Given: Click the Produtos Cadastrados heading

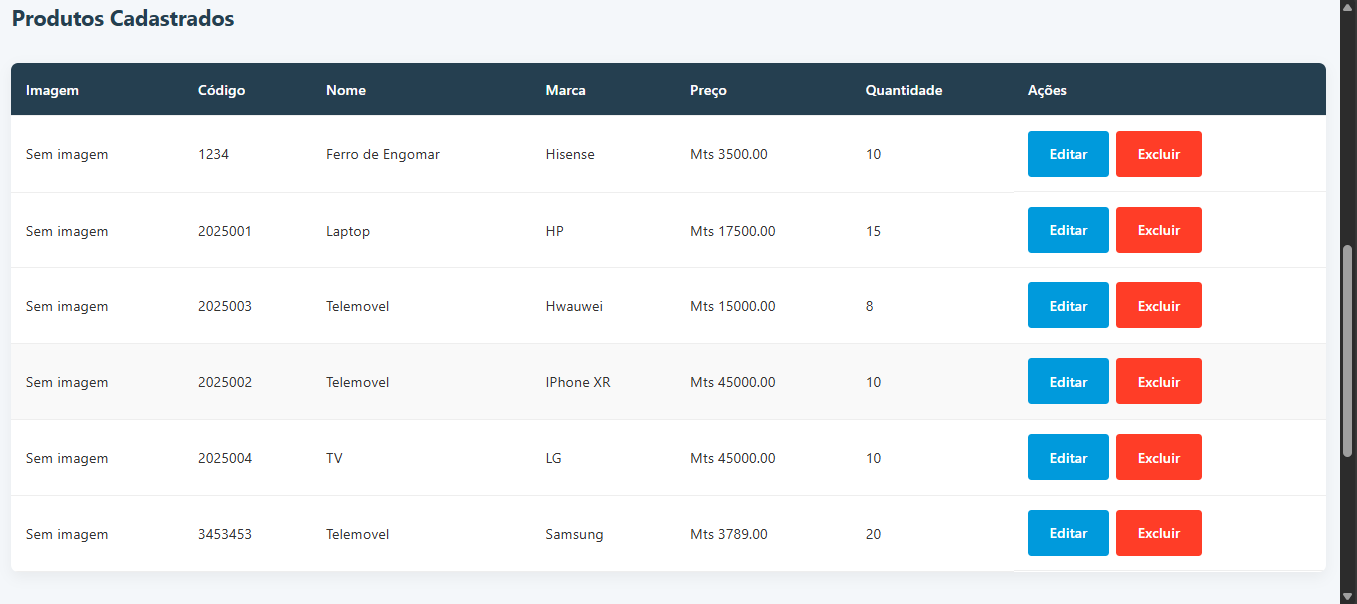Looking at the screenshot, I should click(x=123, y=19).
